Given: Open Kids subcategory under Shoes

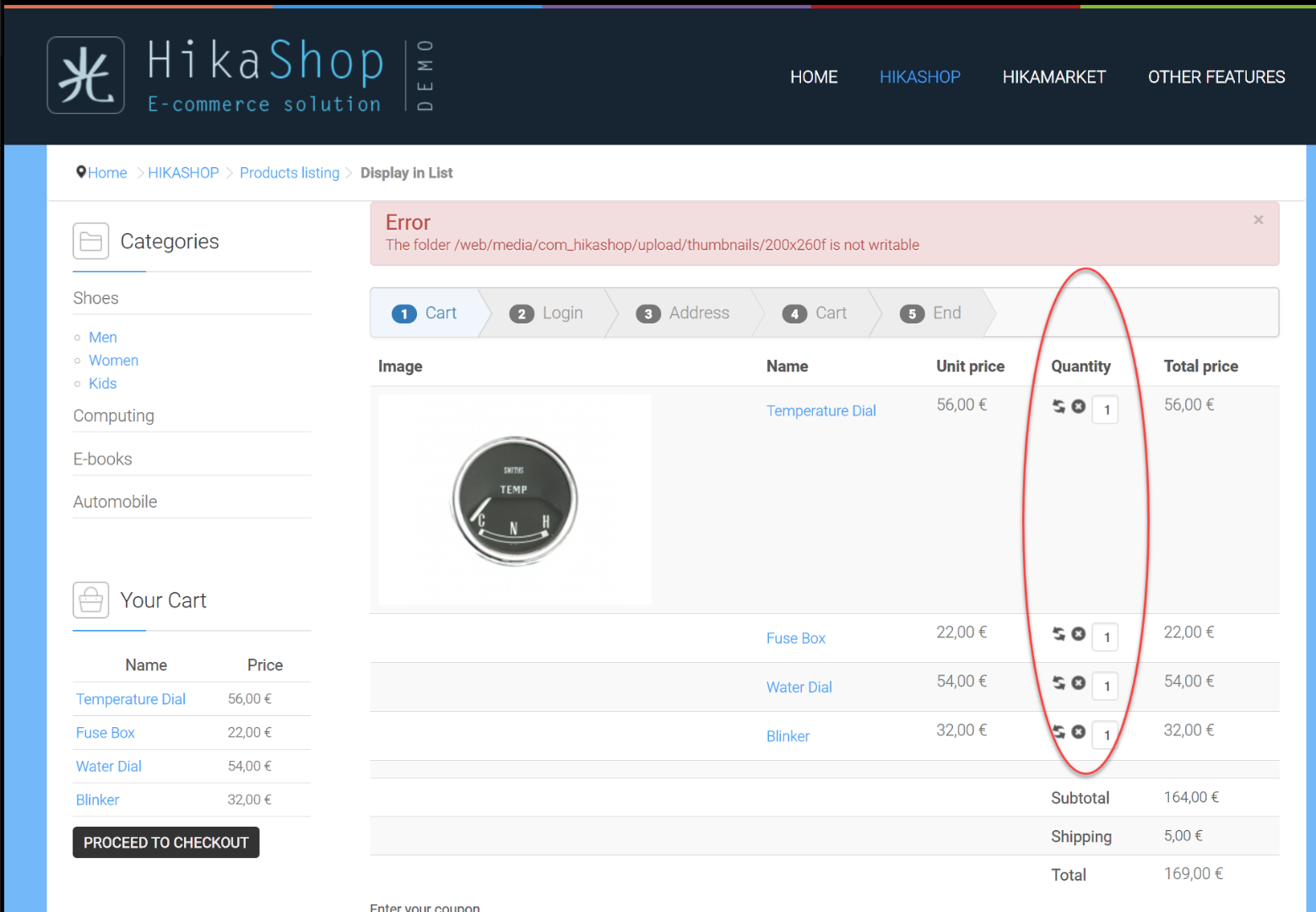Looking at the screenshot, I should click(103, 383).
